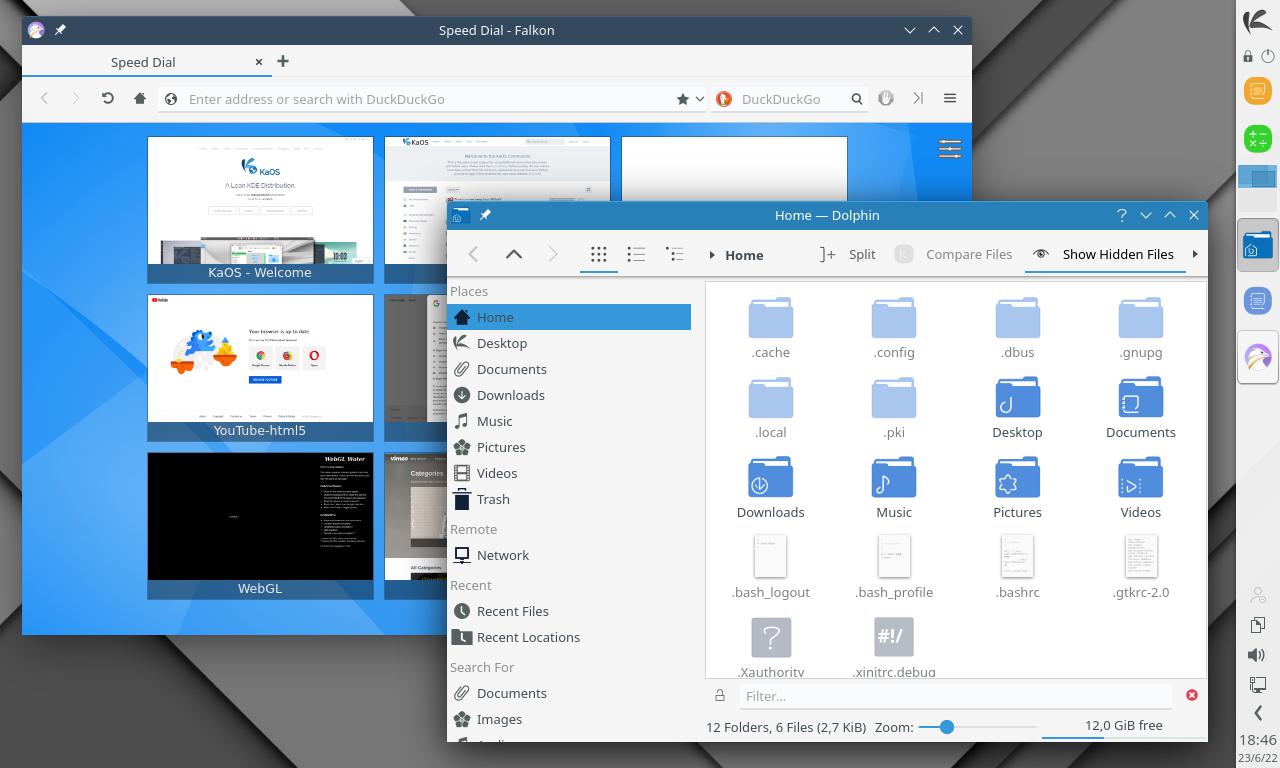Go up one folder in Dolphin
This screenshot has width=1280, height=768.
tap(514, 254)
